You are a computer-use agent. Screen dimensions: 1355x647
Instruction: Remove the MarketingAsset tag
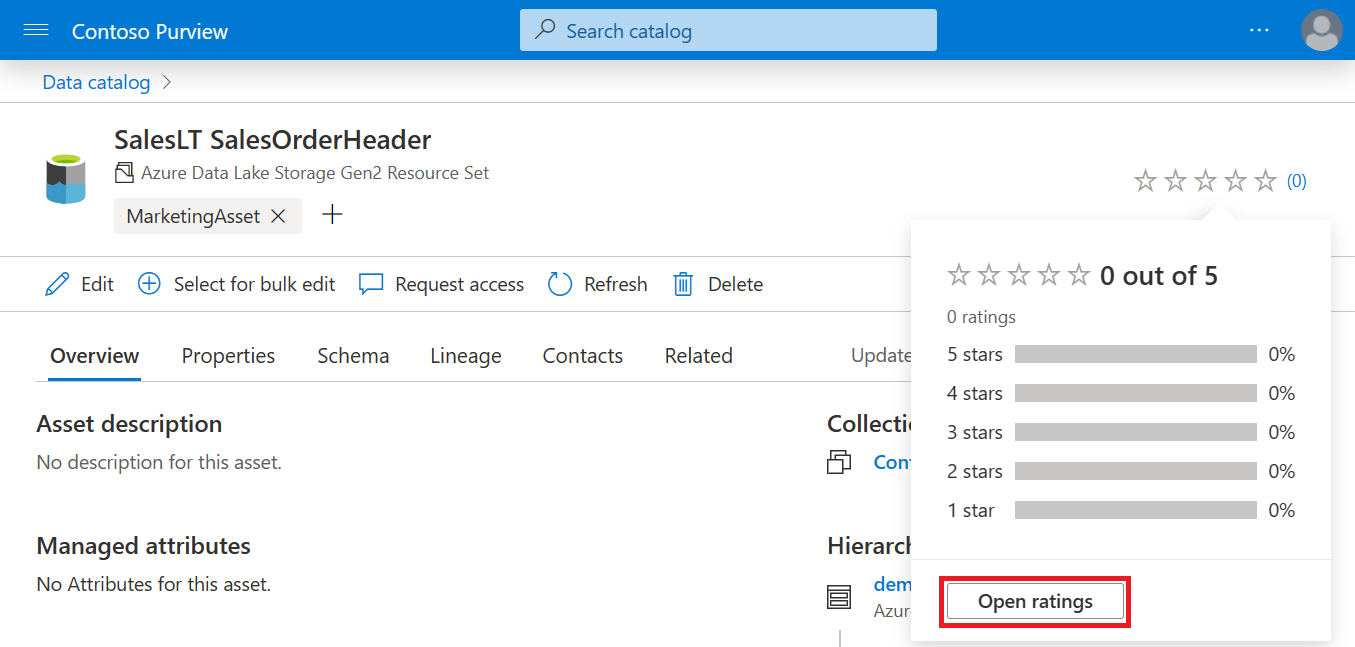(279, 216)
